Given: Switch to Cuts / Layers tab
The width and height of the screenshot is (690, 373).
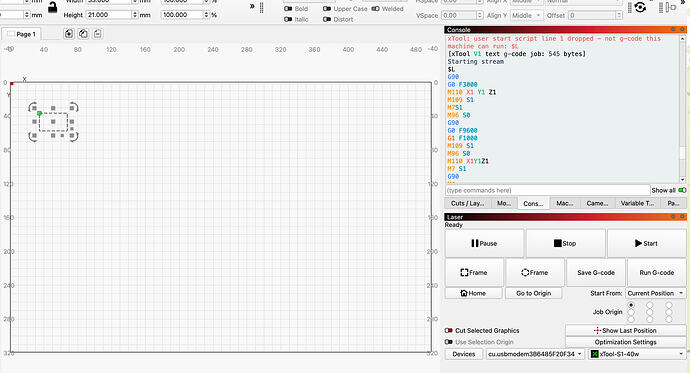Looking at the screenshot, I should coord(467,203).
